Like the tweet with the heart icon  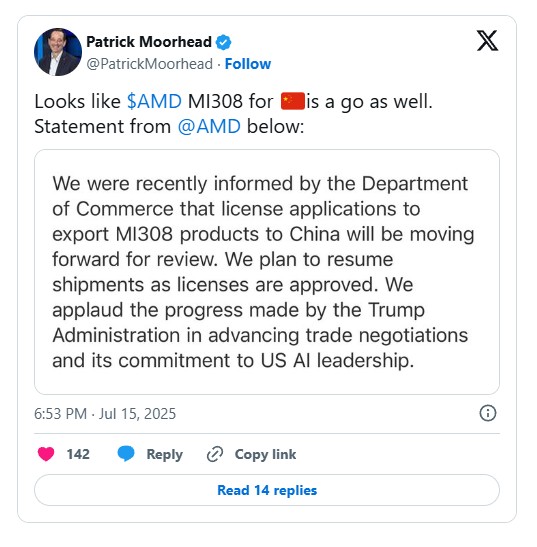coord(46,454)
